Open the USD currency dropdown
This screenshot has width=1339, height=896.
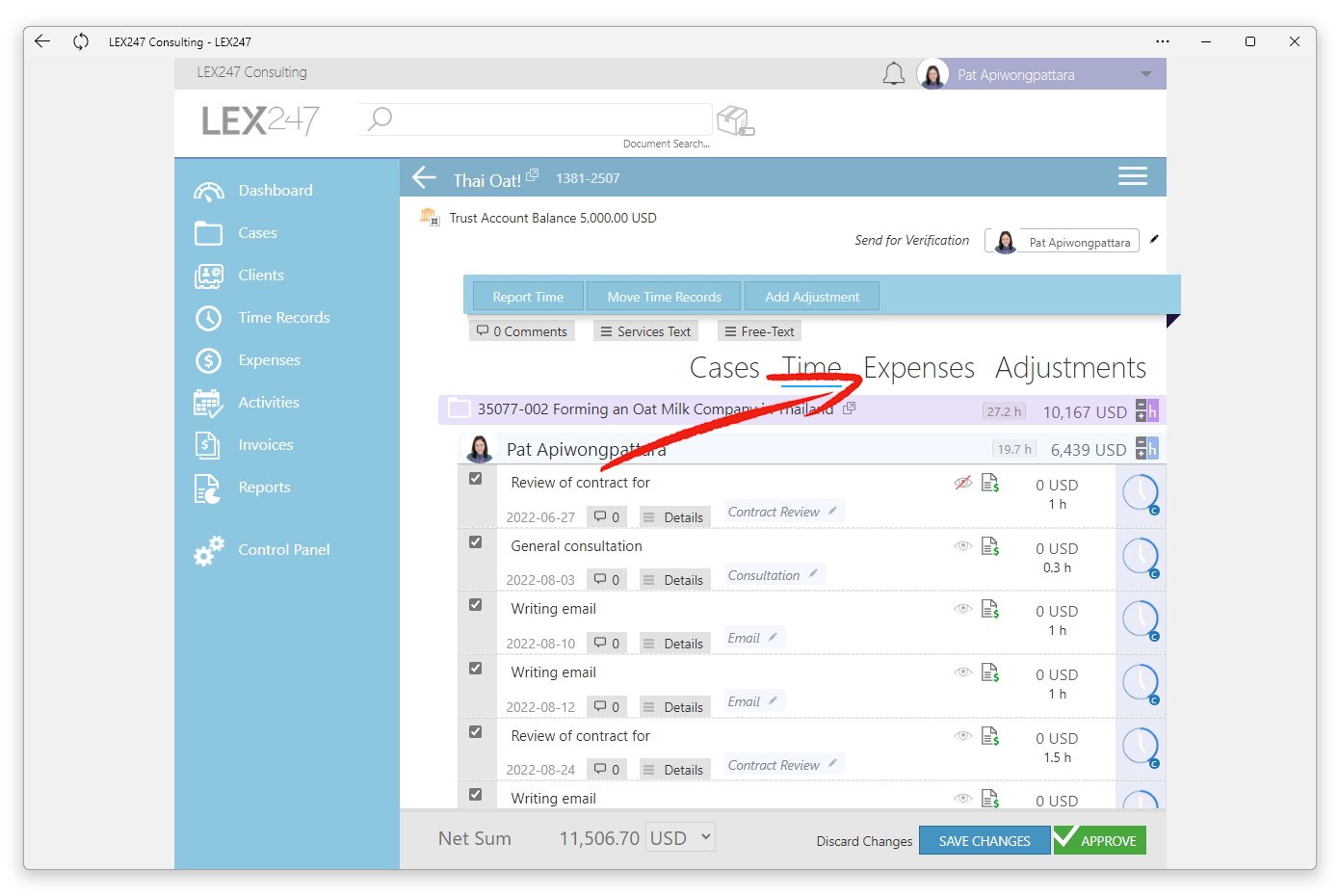click(680, 837)
